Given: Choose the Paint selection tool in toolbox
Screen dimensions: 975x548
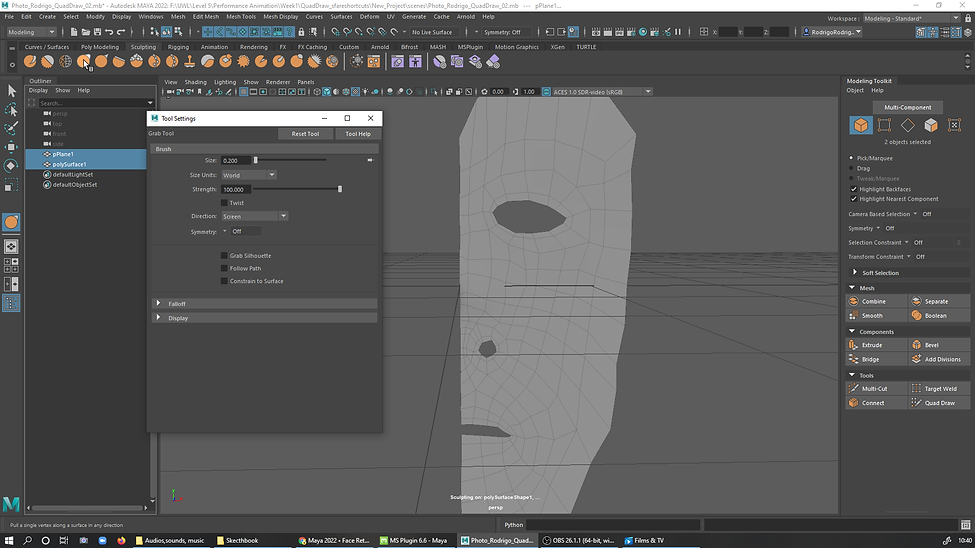Looking at the screenshot, I should coord(11,128).
